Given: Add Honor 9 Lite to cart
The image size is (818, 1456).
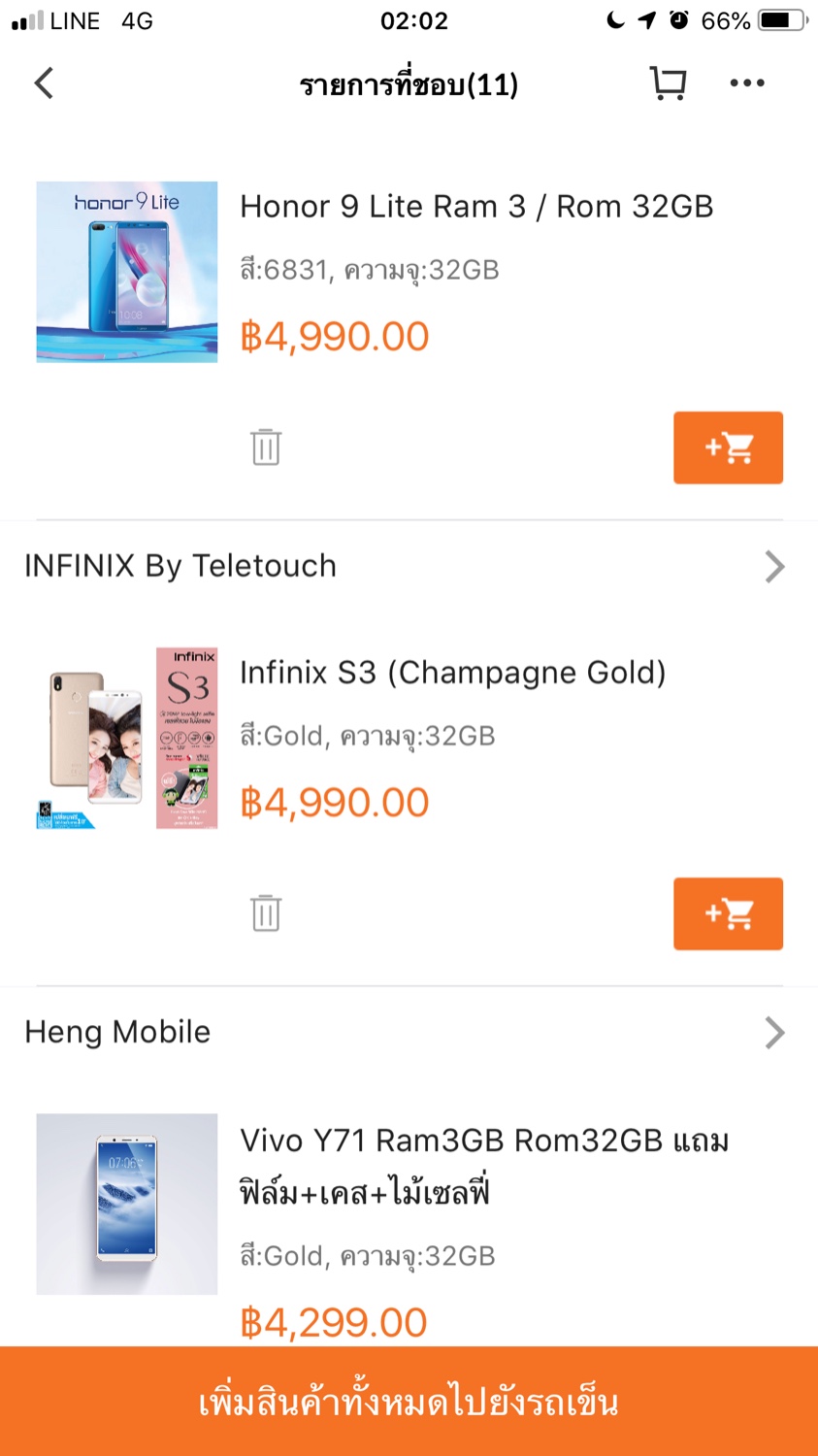Looking at the screenshot, I should pos(728,447).
